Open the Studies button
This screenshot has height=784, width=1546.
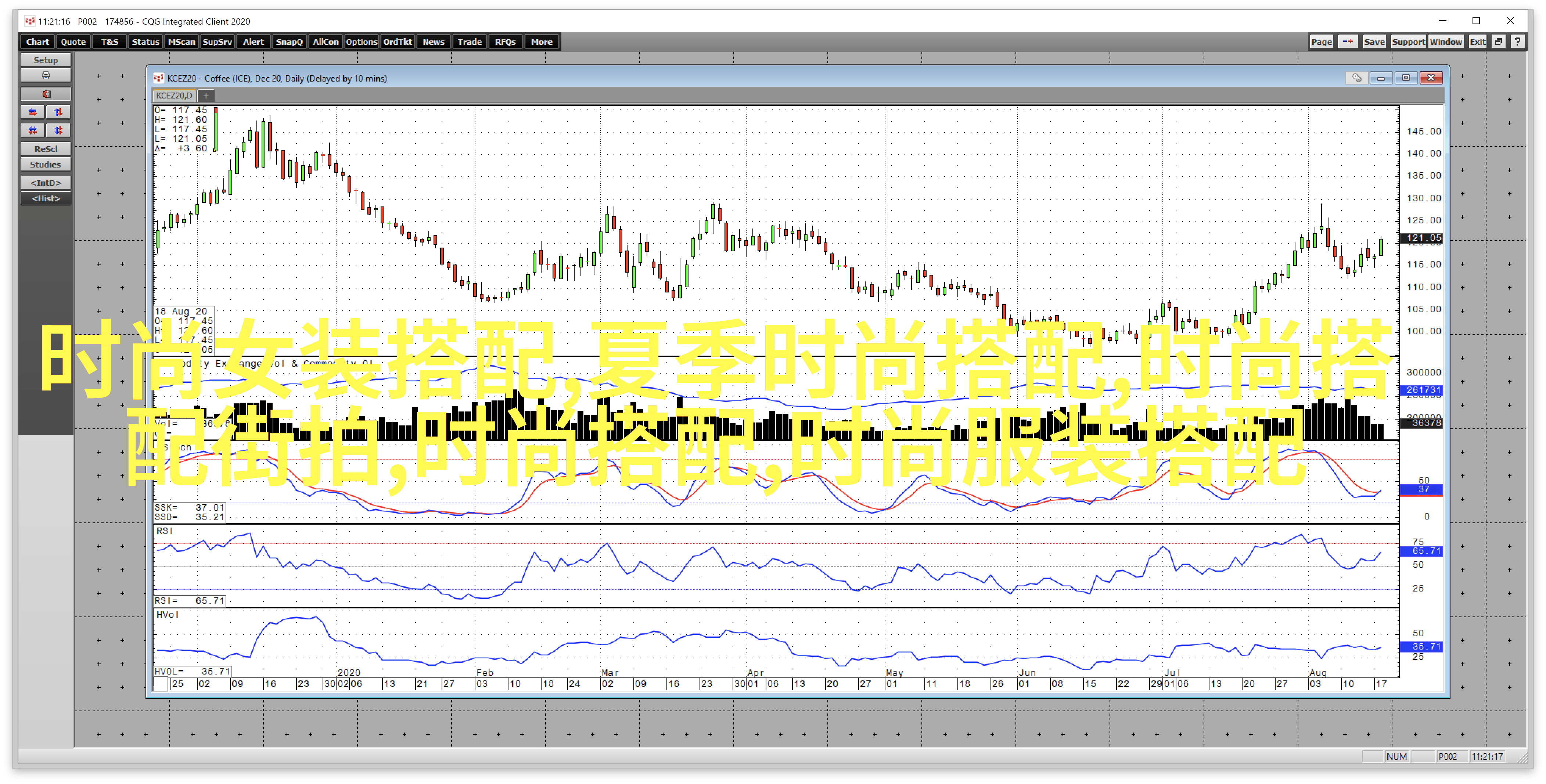(46, 165)
